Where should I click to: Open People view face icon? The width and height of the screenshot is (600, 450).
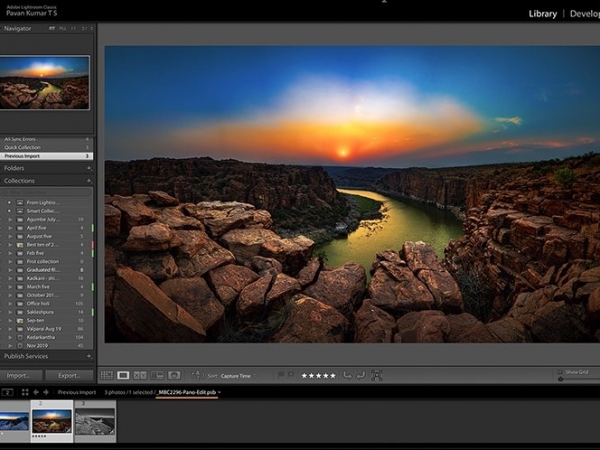click(174, 375)
